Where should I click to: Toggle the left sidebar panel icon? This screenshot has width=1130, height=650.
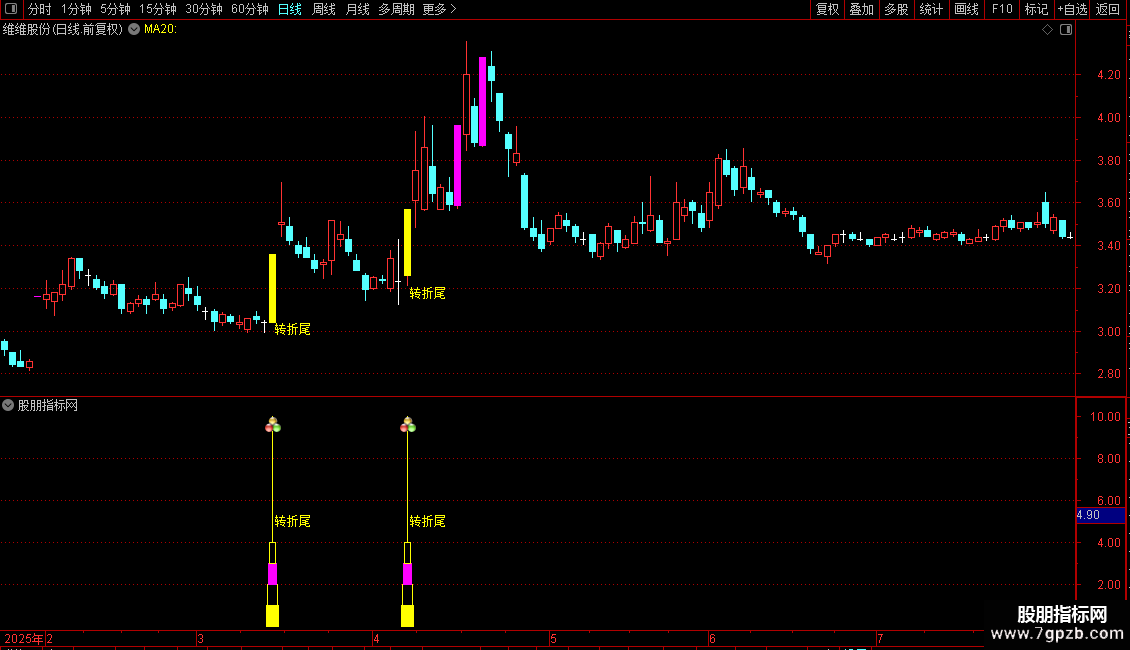click(11, 9)
